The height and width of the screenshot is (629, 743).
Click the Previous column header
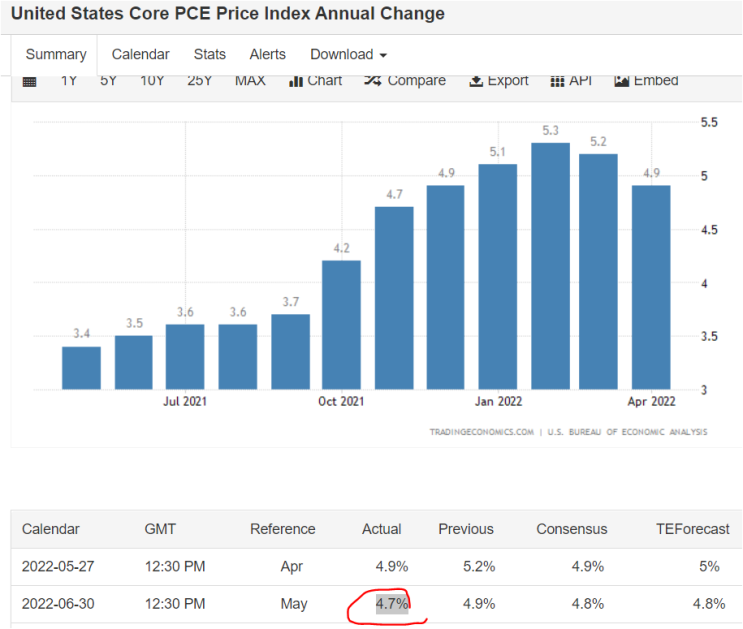(x=466, y=529)
